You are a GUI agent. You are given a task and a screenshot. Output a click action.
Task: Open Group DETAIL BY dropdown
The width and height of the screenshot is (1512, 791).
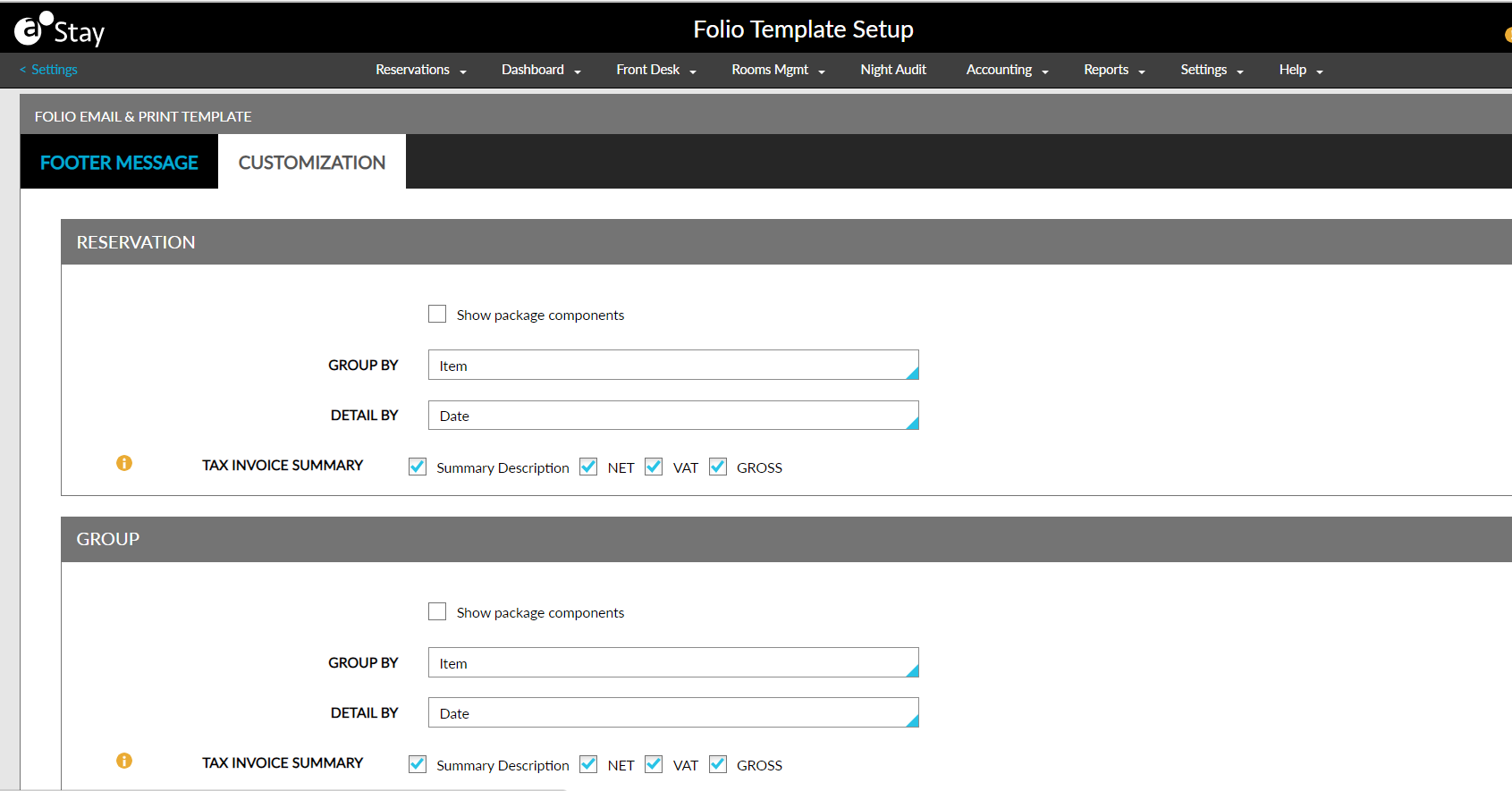(673, 712)
